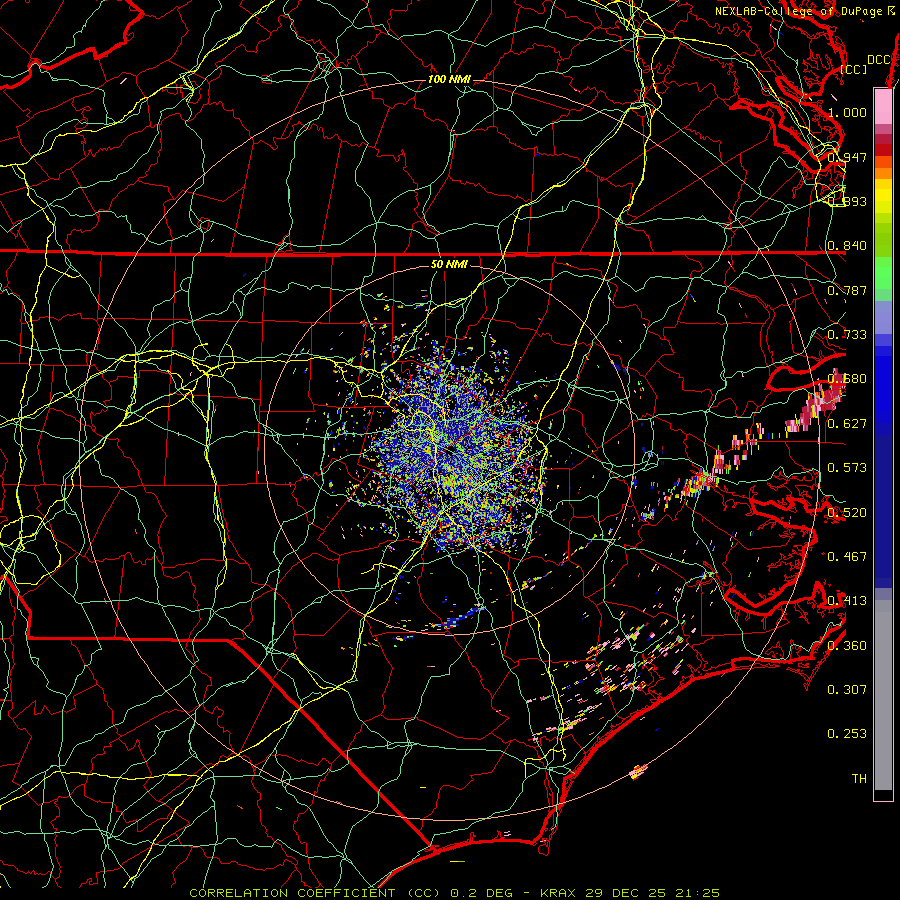Select the 0.840 scale value
Screen dimensions: 900x900
click(847, 246)
